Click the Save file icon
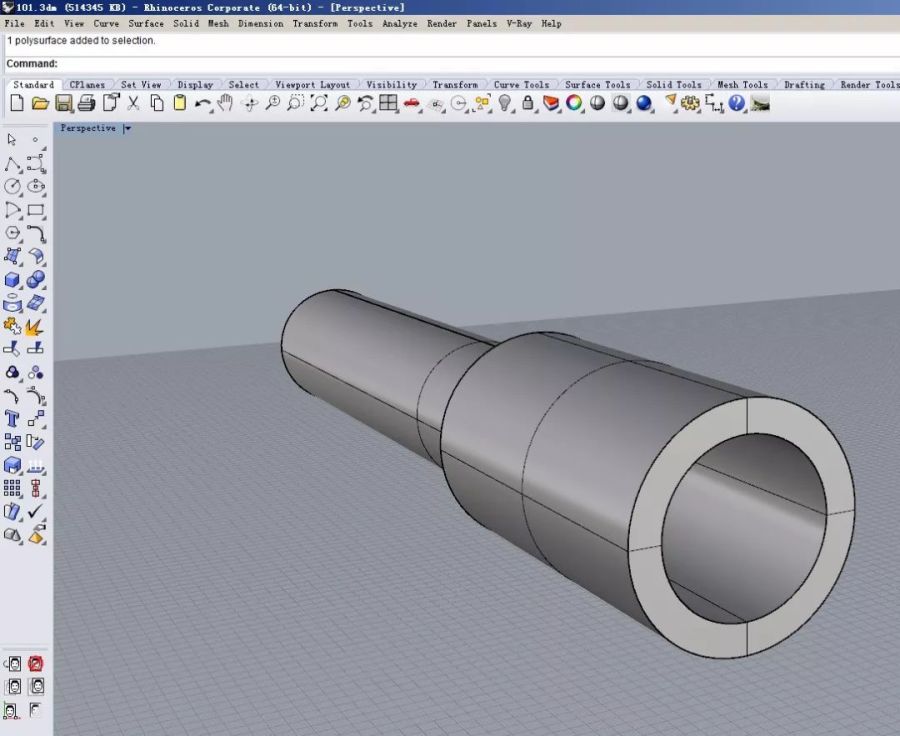This screenshot has height=736, width=900. click(64, 103)
